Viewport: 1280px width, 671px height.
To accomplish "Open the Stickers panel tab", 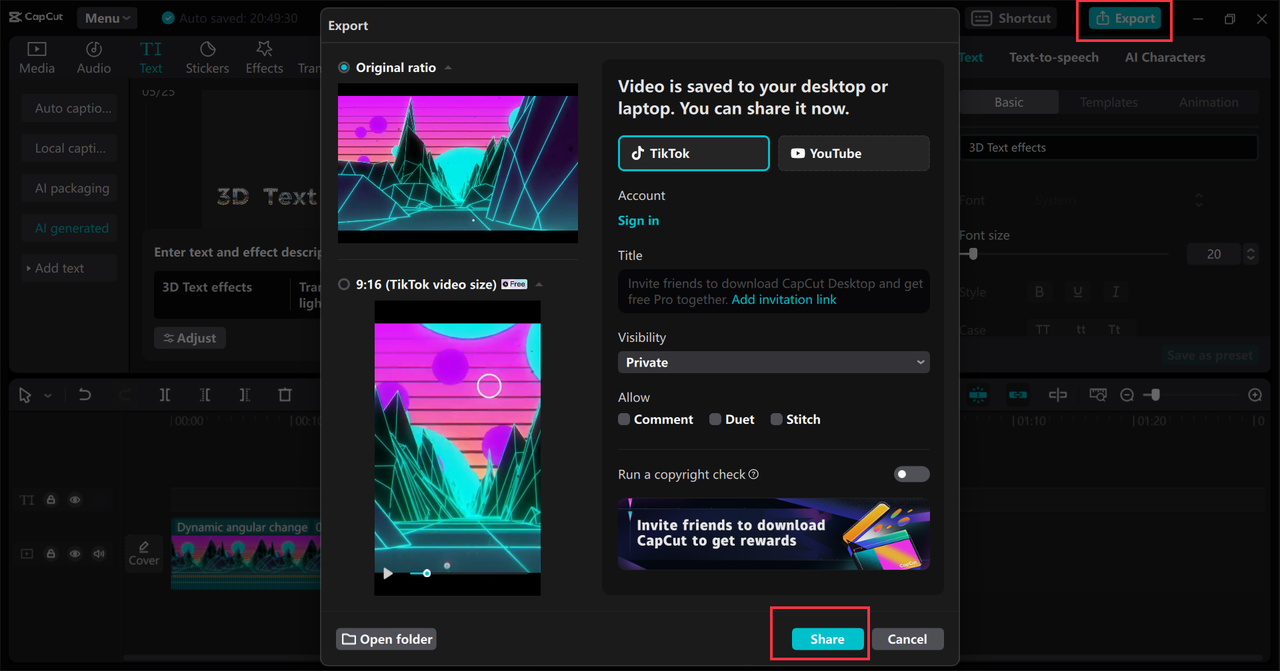I will (207, 57).
